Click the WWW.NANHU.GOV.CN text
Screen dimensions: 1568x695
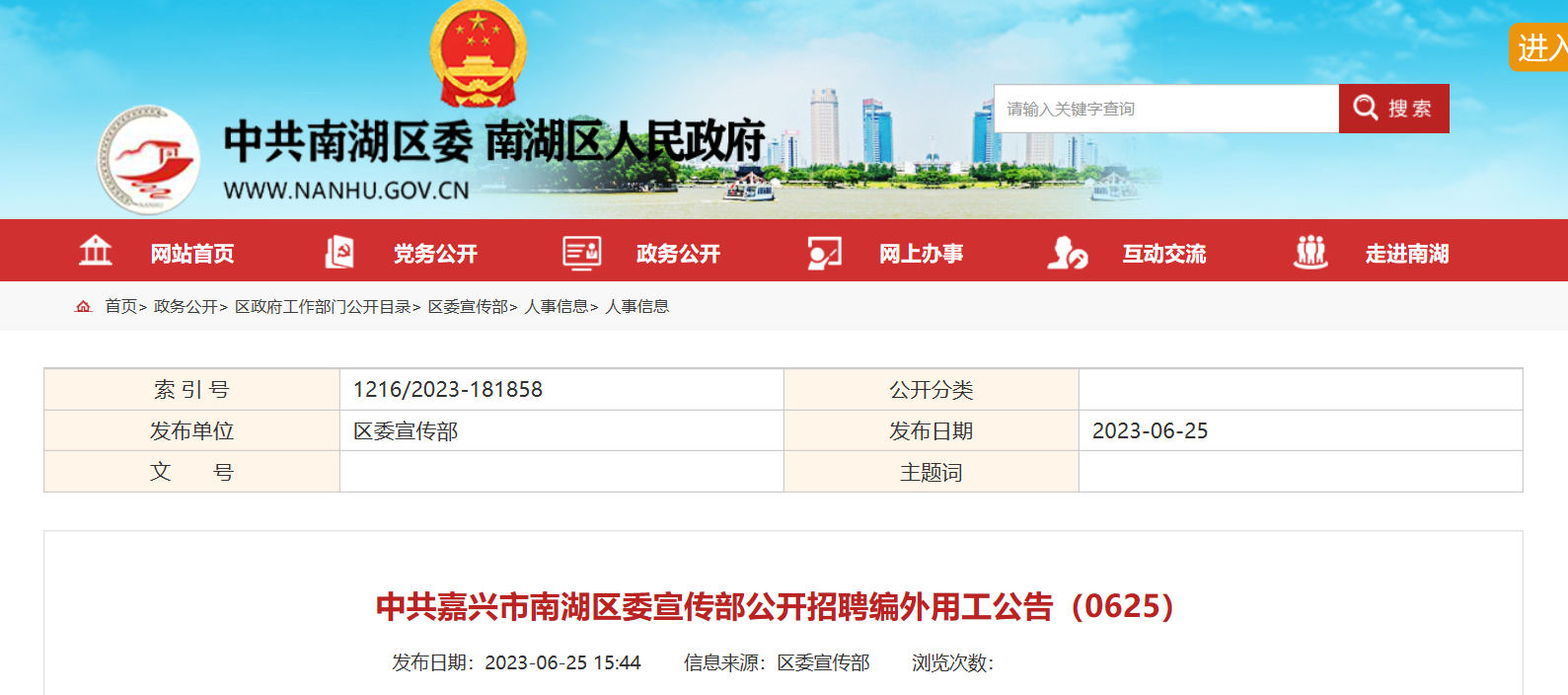pos(346,191)
